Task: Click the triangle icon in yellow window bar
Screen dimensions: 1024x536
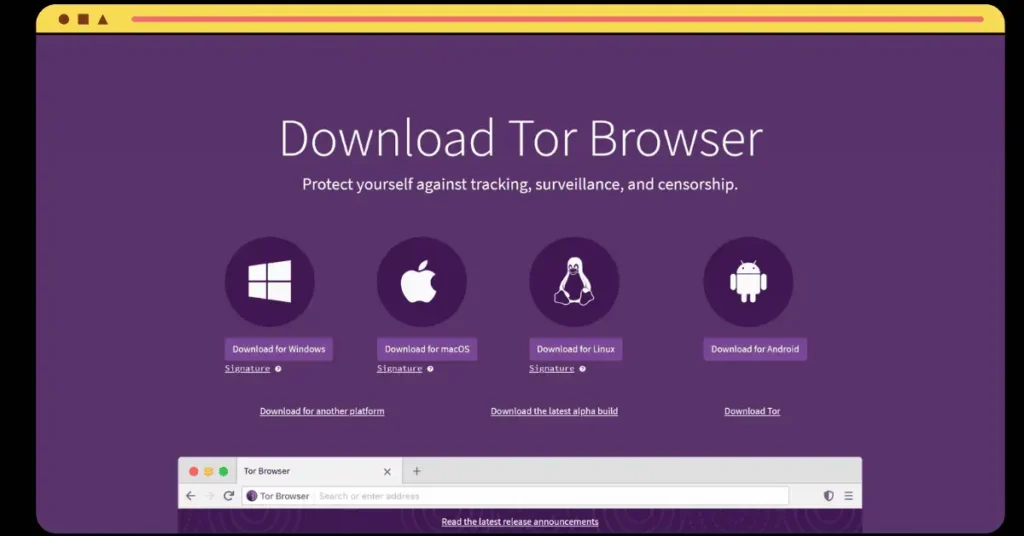Action: pos(103,20)
